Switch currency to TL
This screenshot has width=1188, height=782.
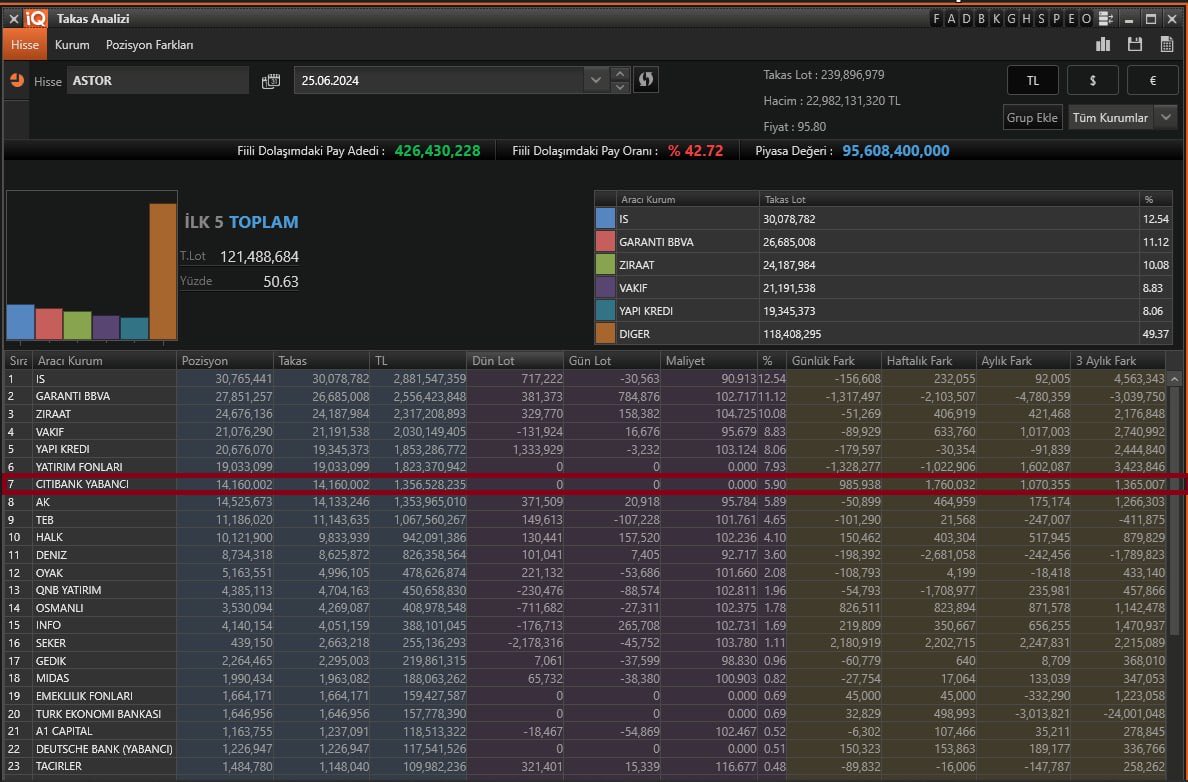pos(1032,80)
